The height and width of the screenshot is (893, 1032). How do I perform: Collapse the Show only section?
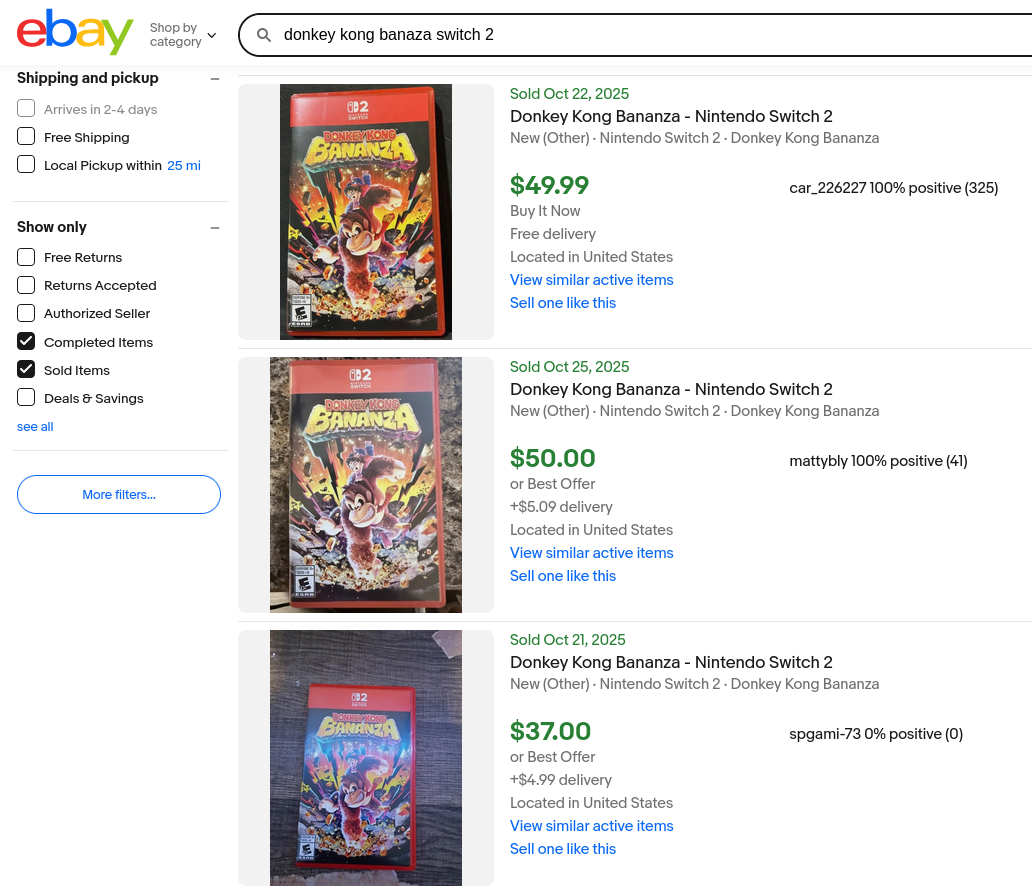point(215,228)
